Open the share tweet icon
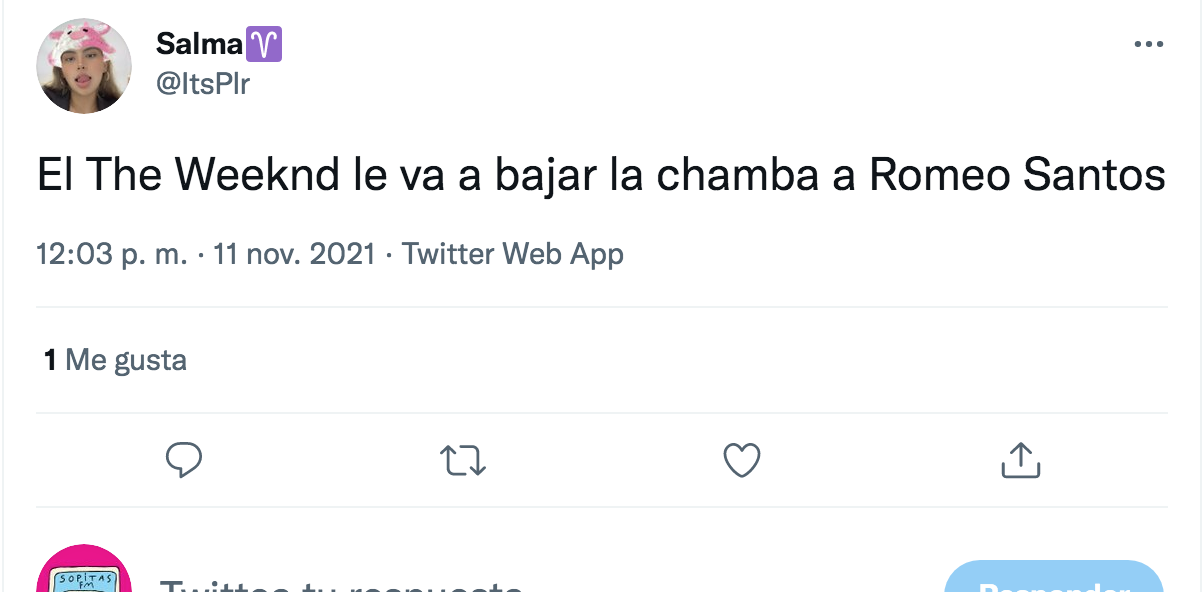 [x=1020, y=460]
